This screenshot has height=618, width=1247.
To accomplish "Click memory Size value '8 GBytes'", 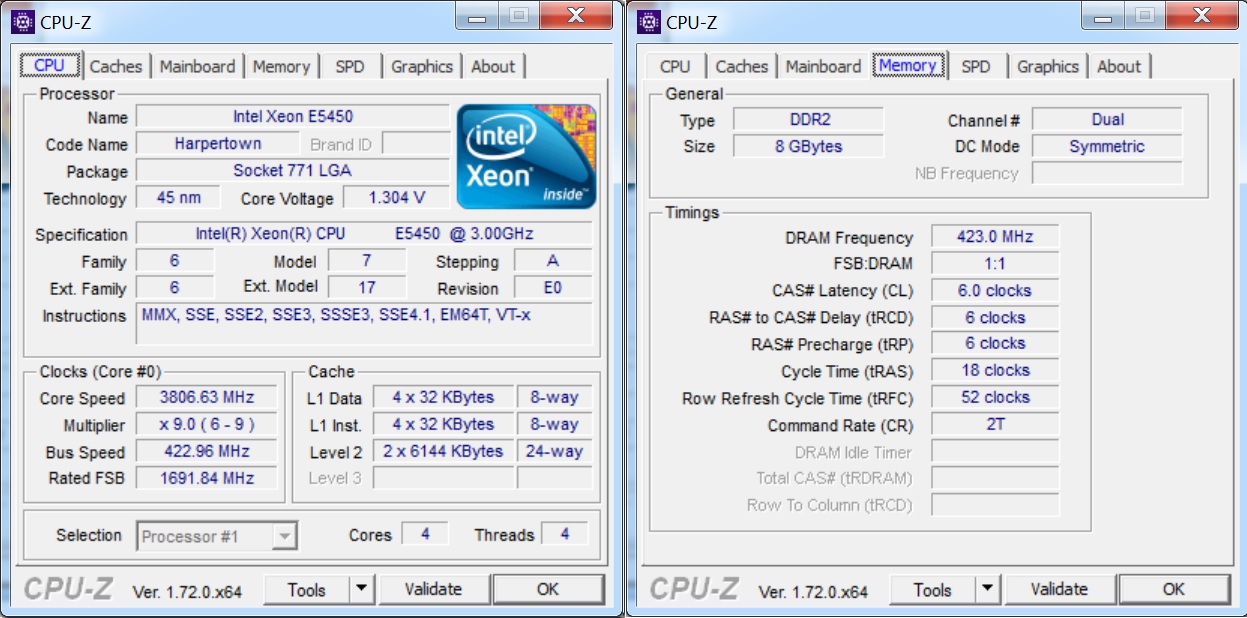I will point(809,146).
